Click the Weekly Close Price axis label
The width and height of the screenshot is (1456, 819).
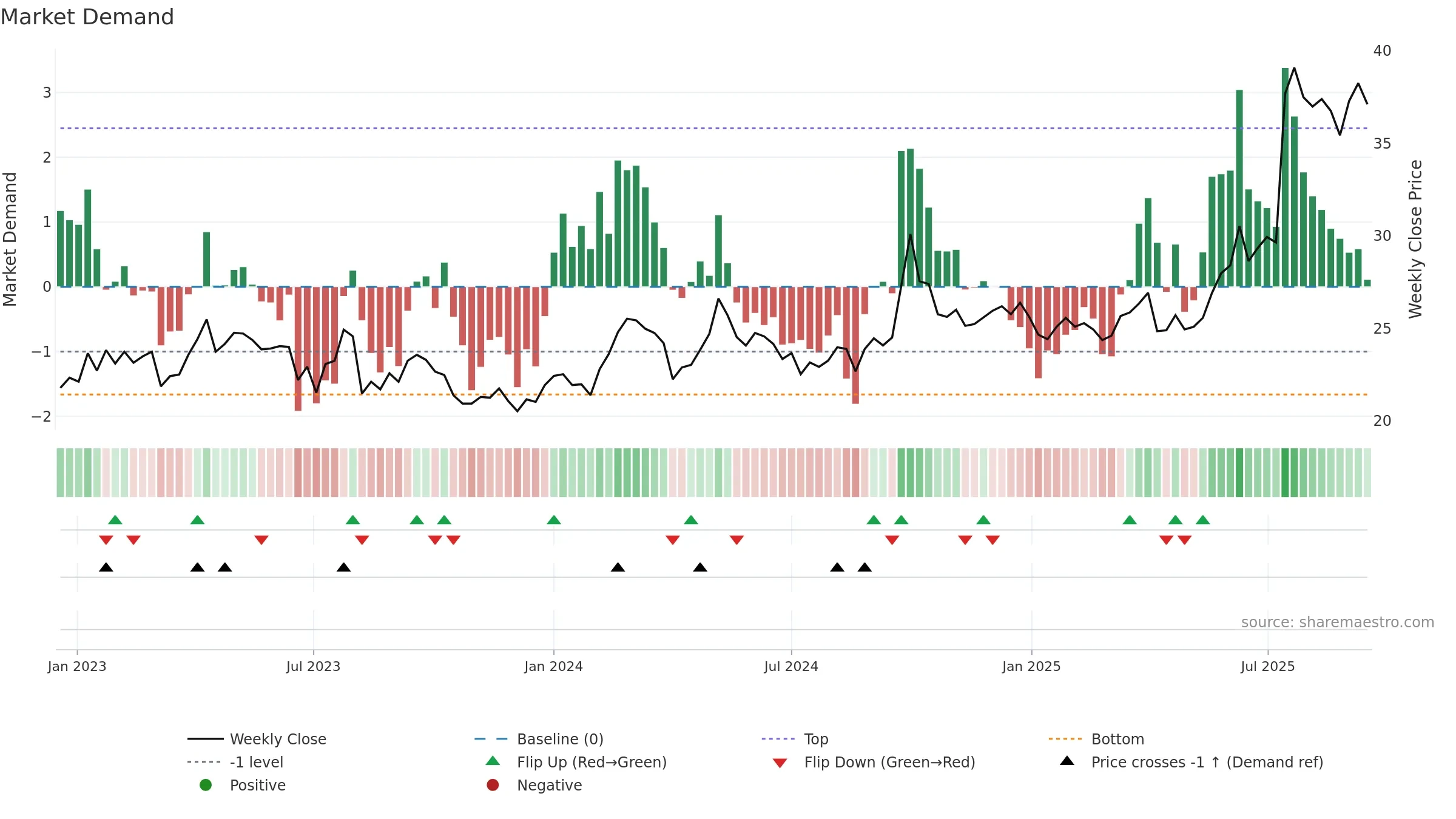tap(1416, 239)
